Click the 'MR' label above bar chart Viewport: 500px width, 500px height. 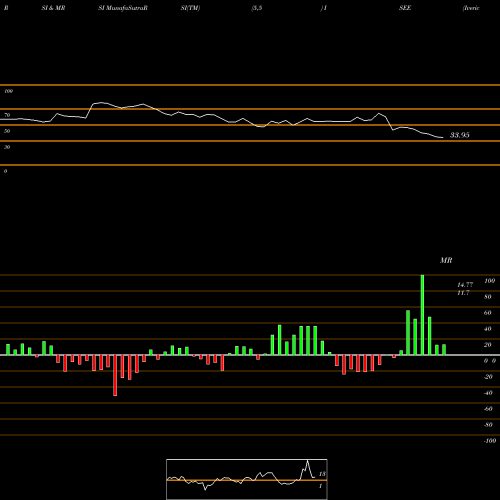coord(446,260)
